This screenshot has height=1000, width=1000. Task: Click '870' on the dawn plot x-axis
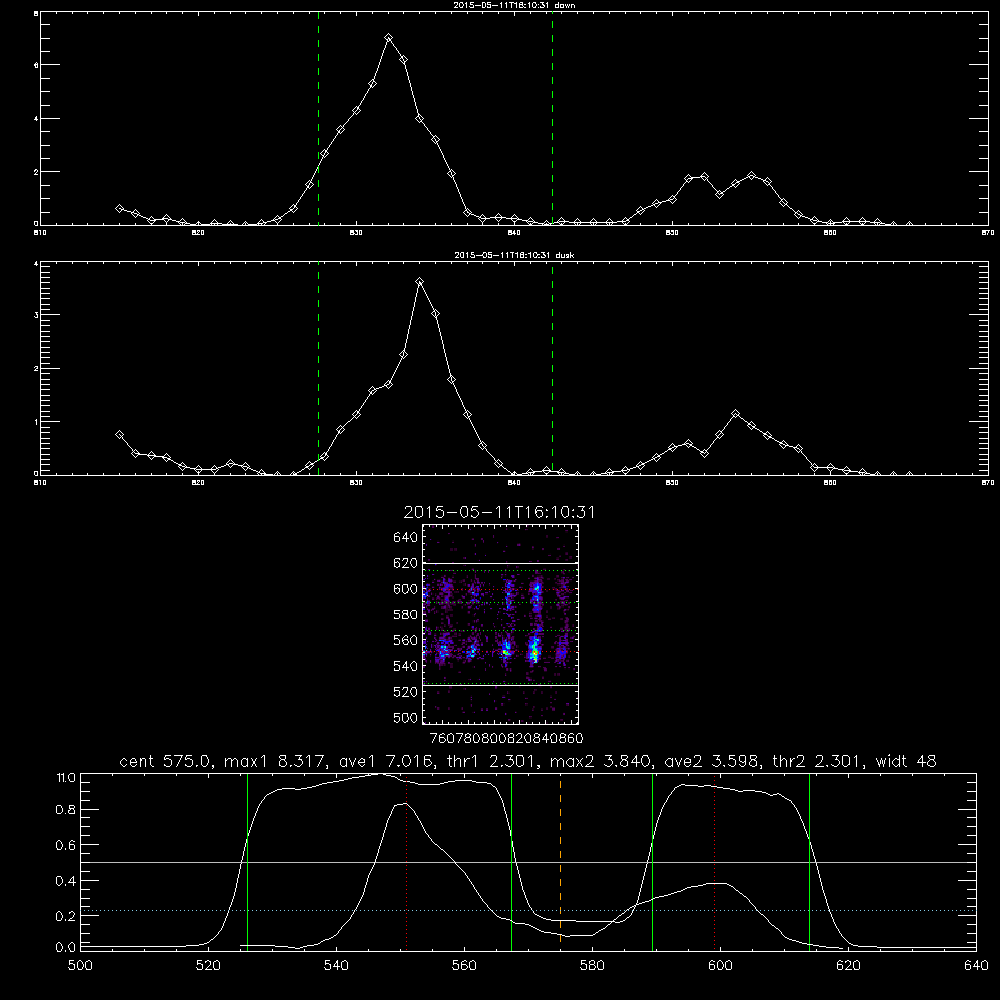point(988,233)
